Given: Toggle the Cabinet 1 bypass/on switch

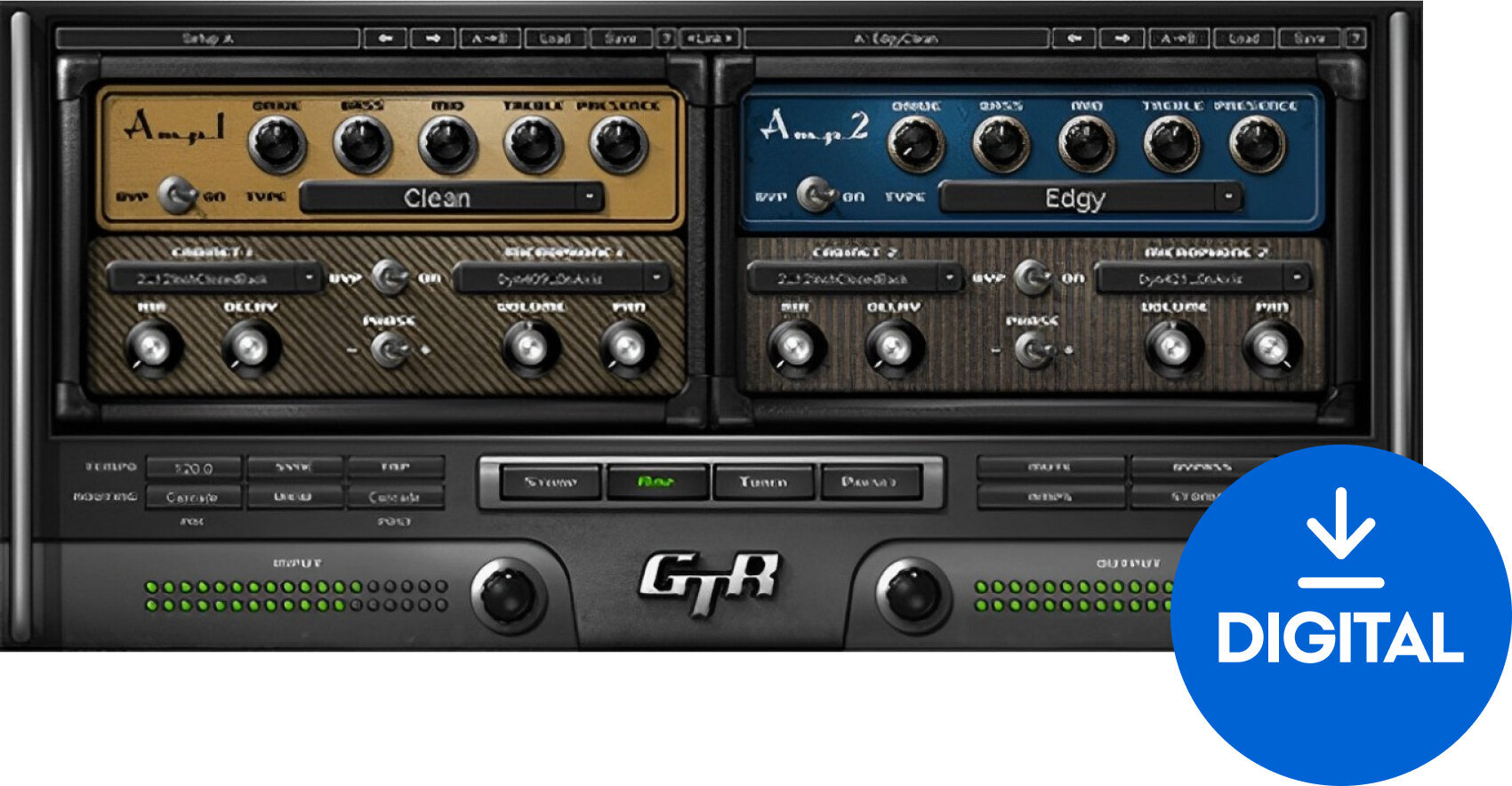Looking at the screenshot, I should tap(390, 277).
